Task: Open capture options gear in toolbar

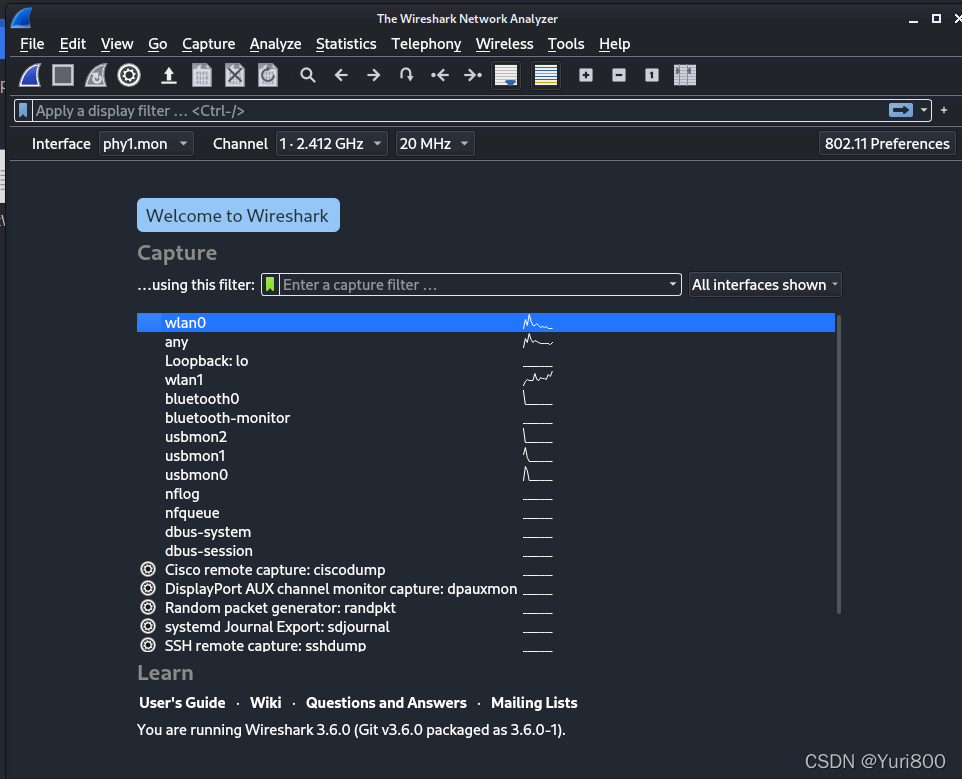Action: point(129,75)
